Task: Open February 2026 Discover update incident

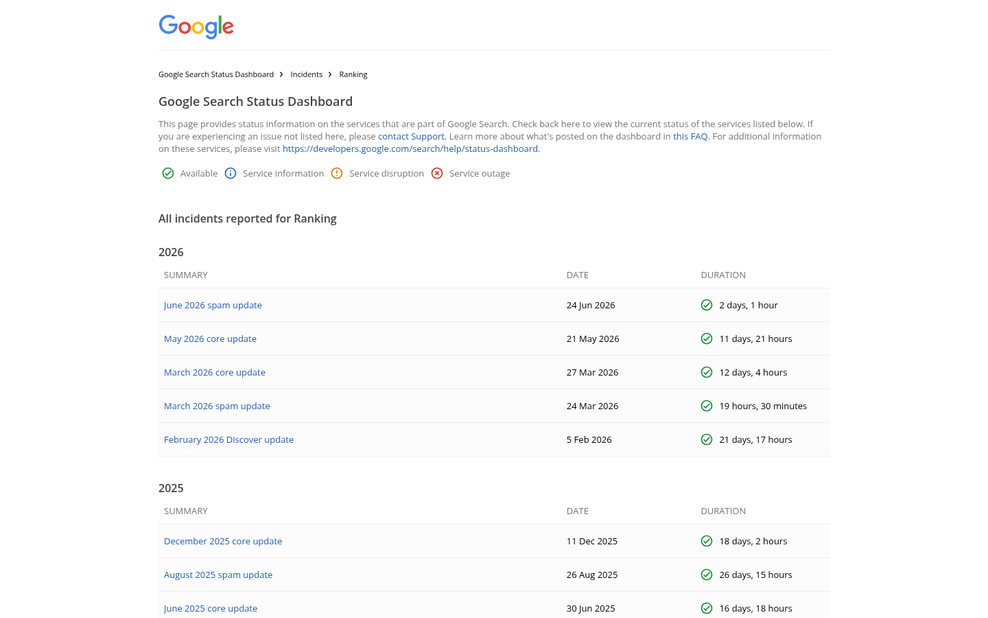Action: (x=229, y=440)
